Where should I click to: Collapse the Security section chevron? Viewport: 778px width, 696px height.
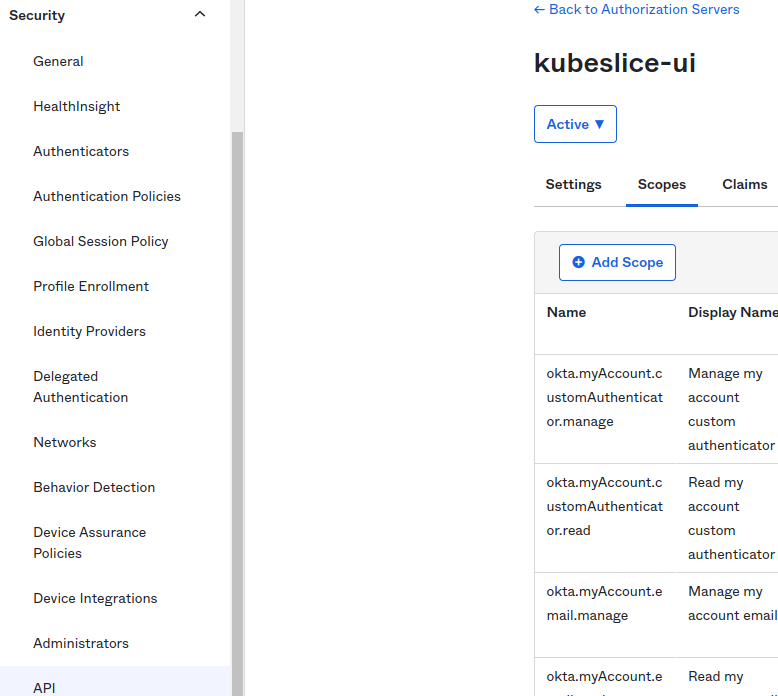coord(200,14)
